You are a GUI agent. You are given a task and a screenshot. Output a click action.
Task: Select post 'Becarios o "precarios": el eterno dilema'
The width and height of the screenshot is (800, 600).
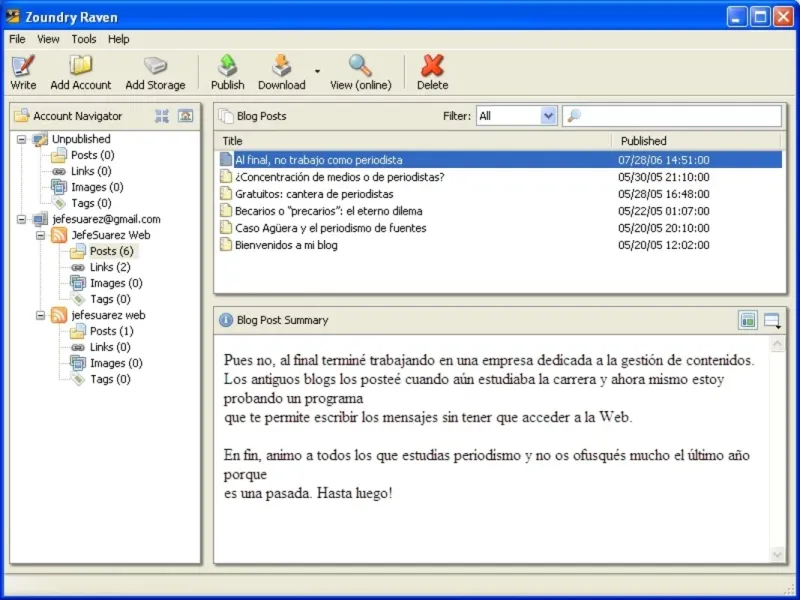(329, 211)
